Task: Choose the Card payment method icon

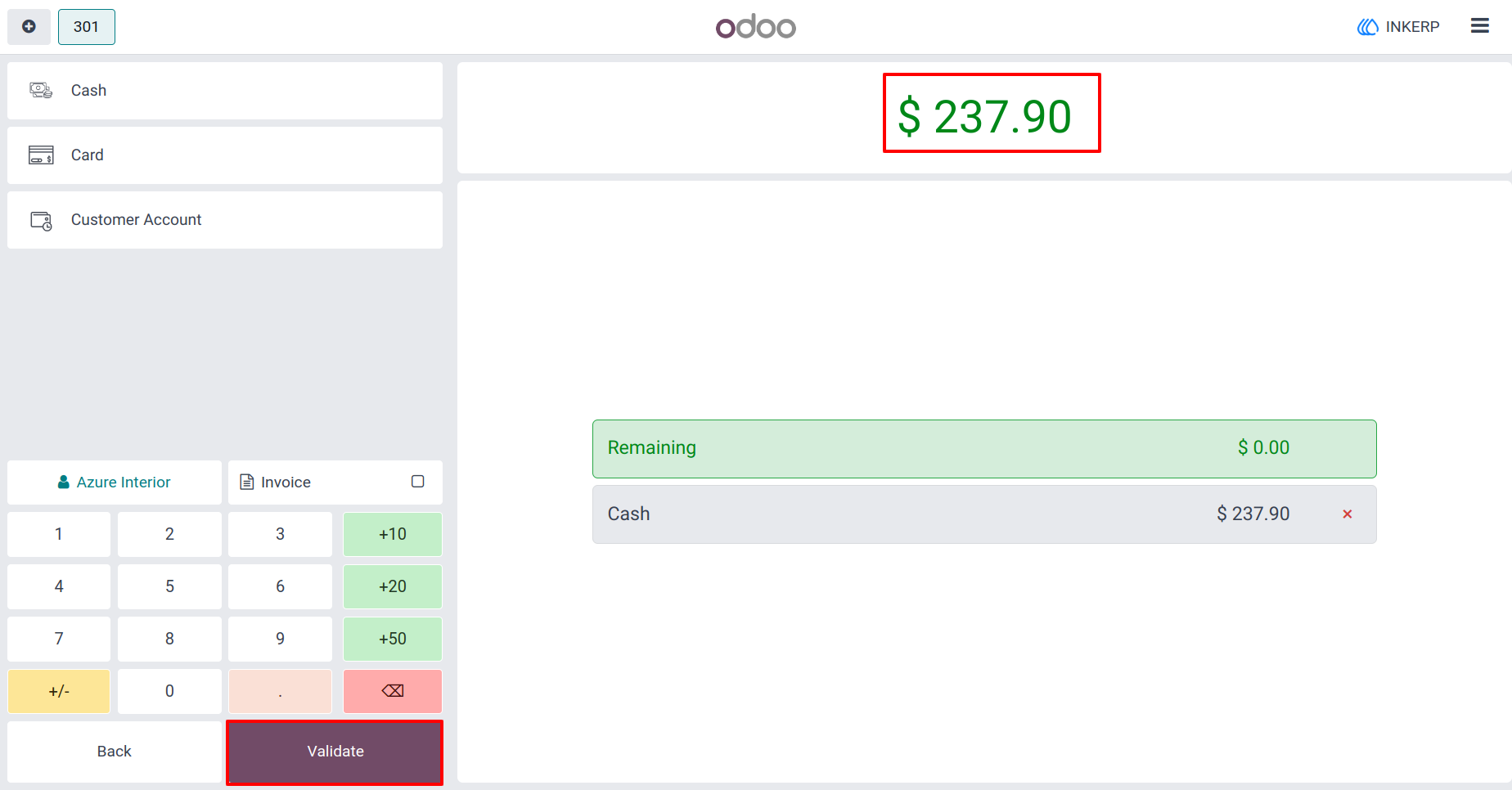Action: point(41,155)
